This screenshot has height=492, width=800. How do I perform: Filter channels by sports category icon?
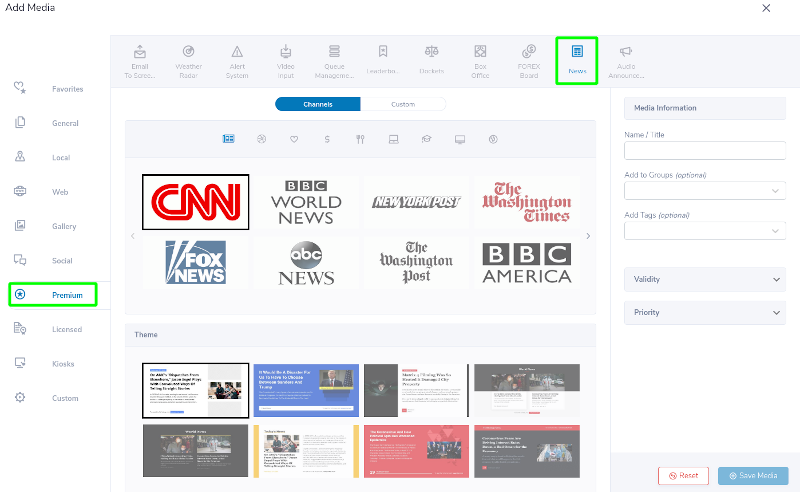[261, 139]
